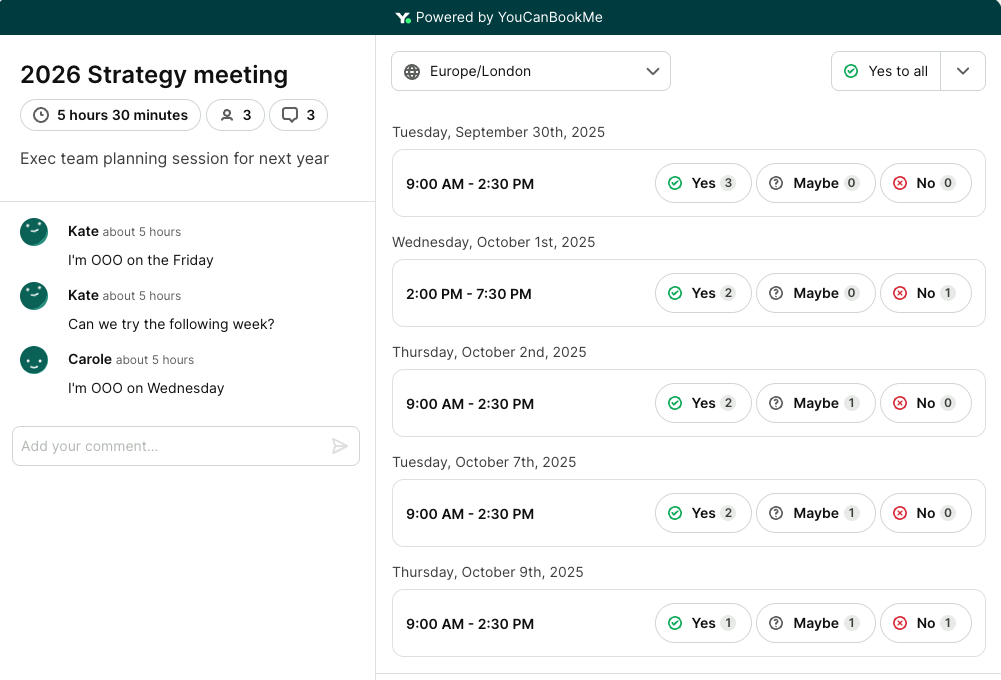1001x680 pixels.
Task: Click the participants count person icon
Action: [227, 115]
